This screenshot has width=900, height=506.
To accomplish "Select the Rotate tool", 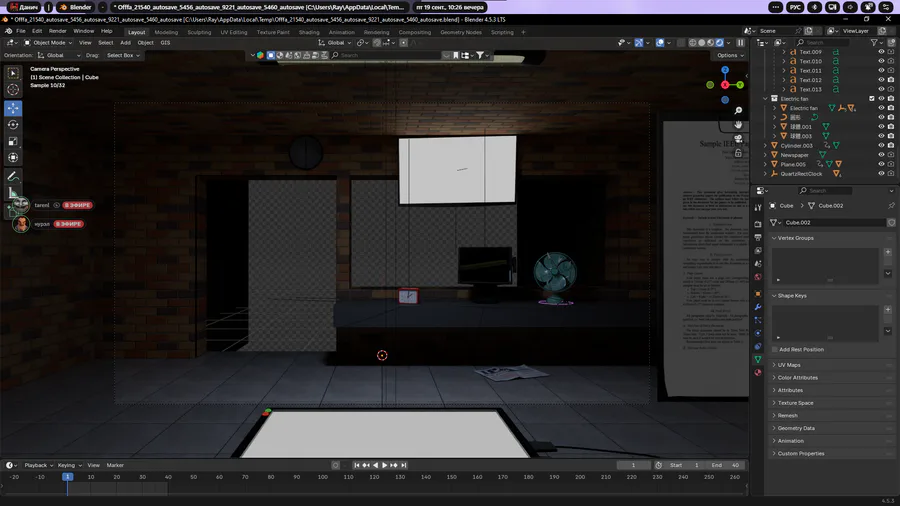I will coord(13,124).
